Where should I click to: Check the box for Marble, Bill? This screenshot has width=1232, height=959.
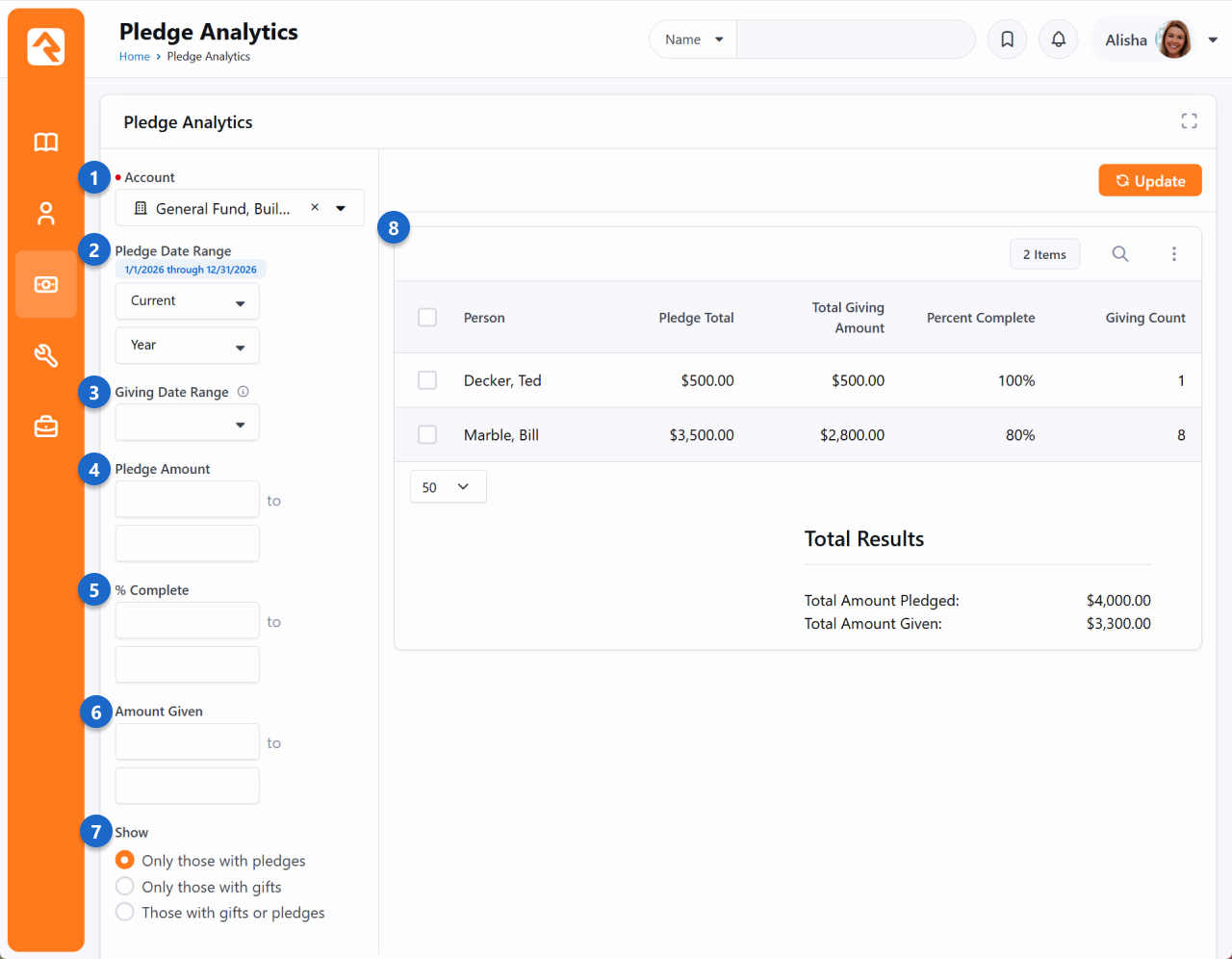point(427,435)
